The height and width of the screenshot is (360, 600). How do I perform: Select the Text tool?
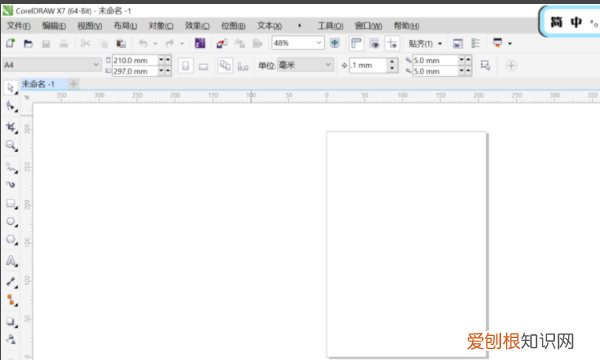click(11, 261)
